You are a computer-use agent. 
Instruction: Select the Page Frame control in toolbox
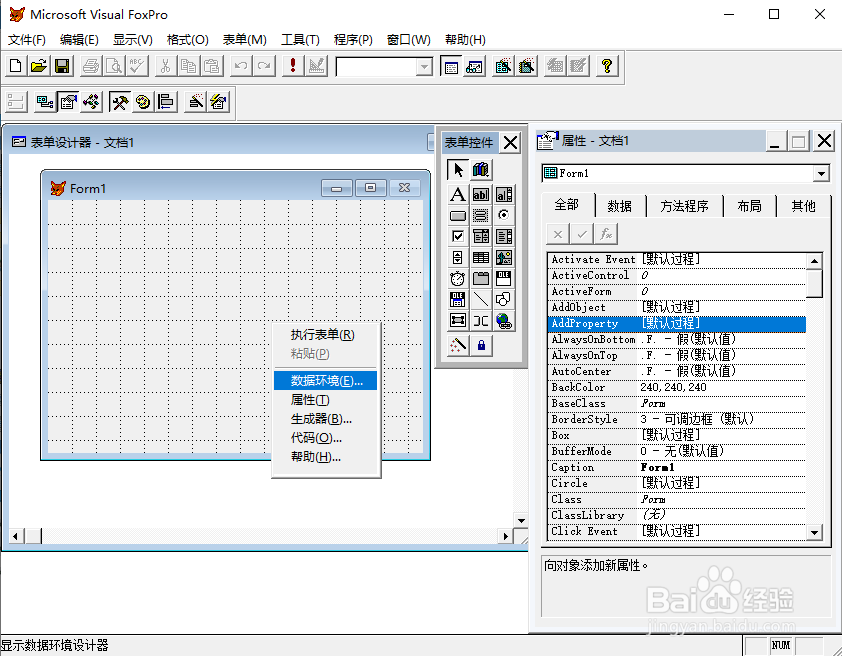(481, 279)
